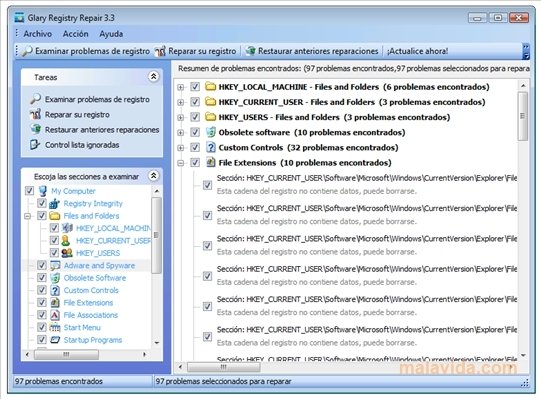The height and width of the screenshot is (399, 541).
Task: Open the Ayuda menu
Action: pyautogui.click(x=111, y=34)
